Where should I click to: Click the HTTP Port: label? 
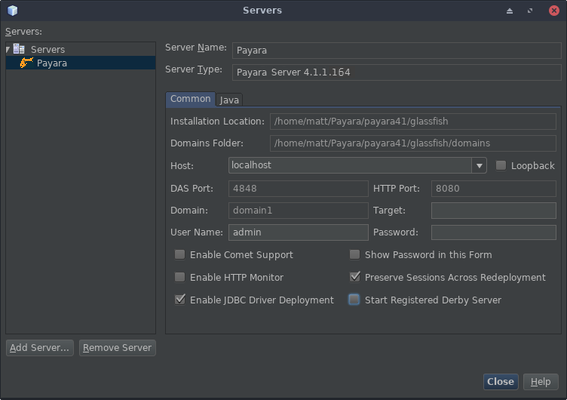click(396, 188)
